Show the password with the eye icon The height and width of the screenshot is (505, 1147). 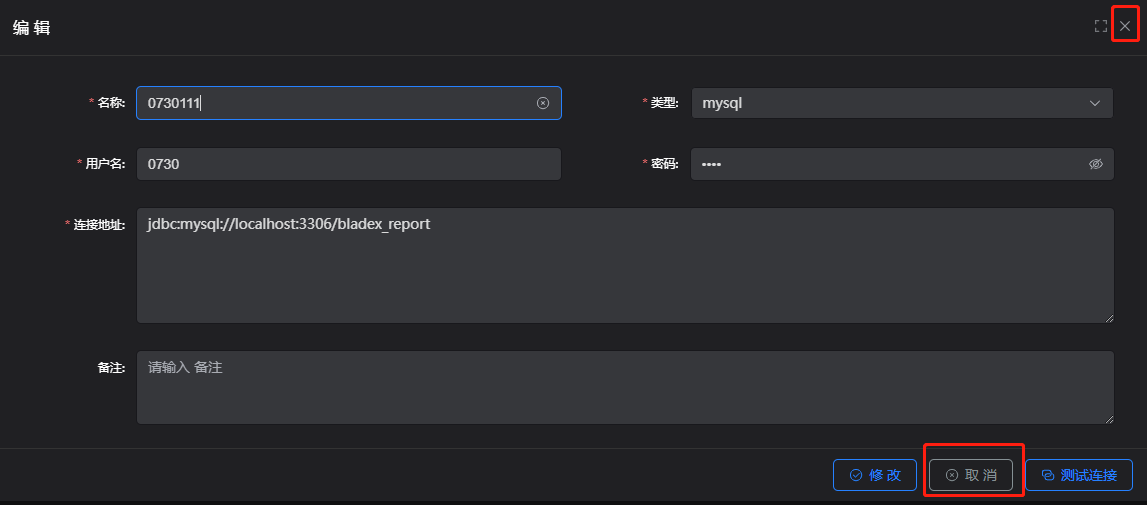(x=1095, y=164)
